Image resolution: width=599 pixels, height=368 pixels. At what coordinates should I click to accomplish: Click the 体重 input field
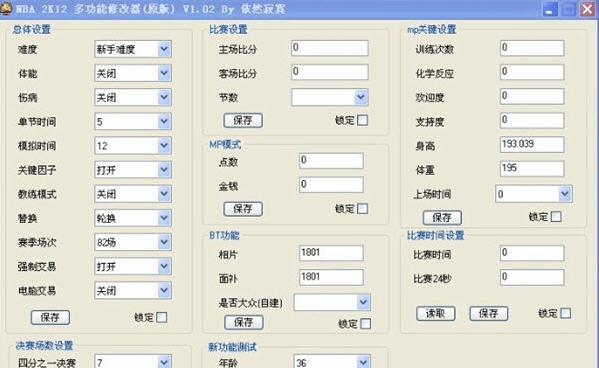tap(532, 169)
